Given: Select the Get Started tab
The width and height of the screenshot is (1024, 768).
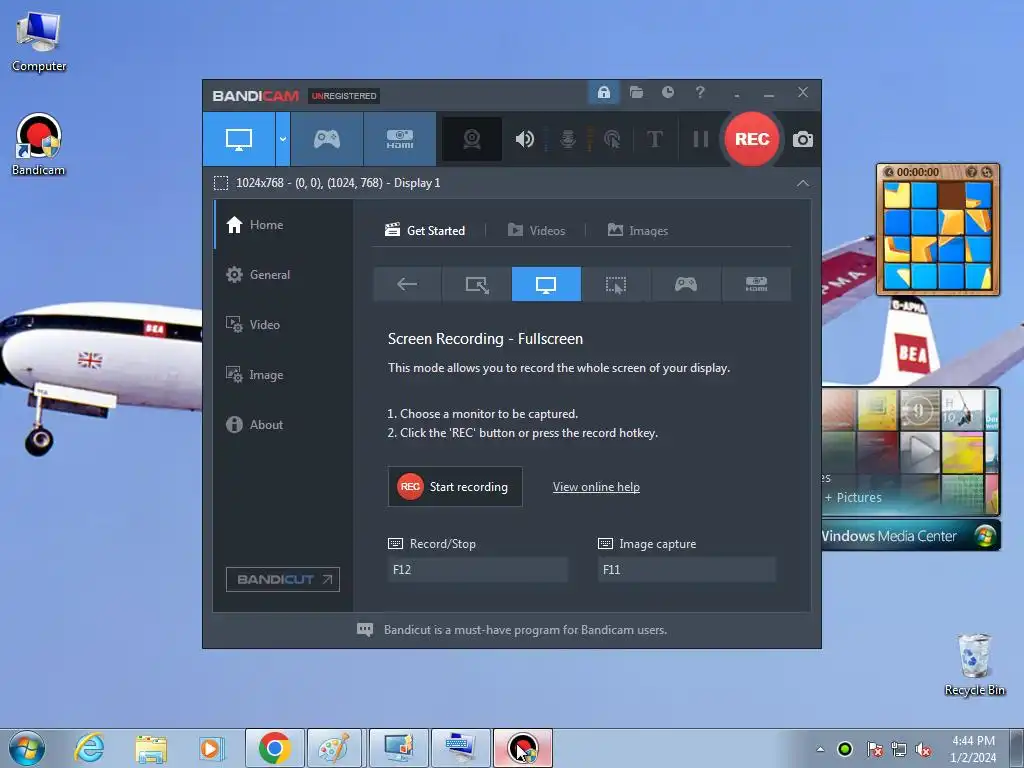Looking at the screenshot, I should pos(425,230).
